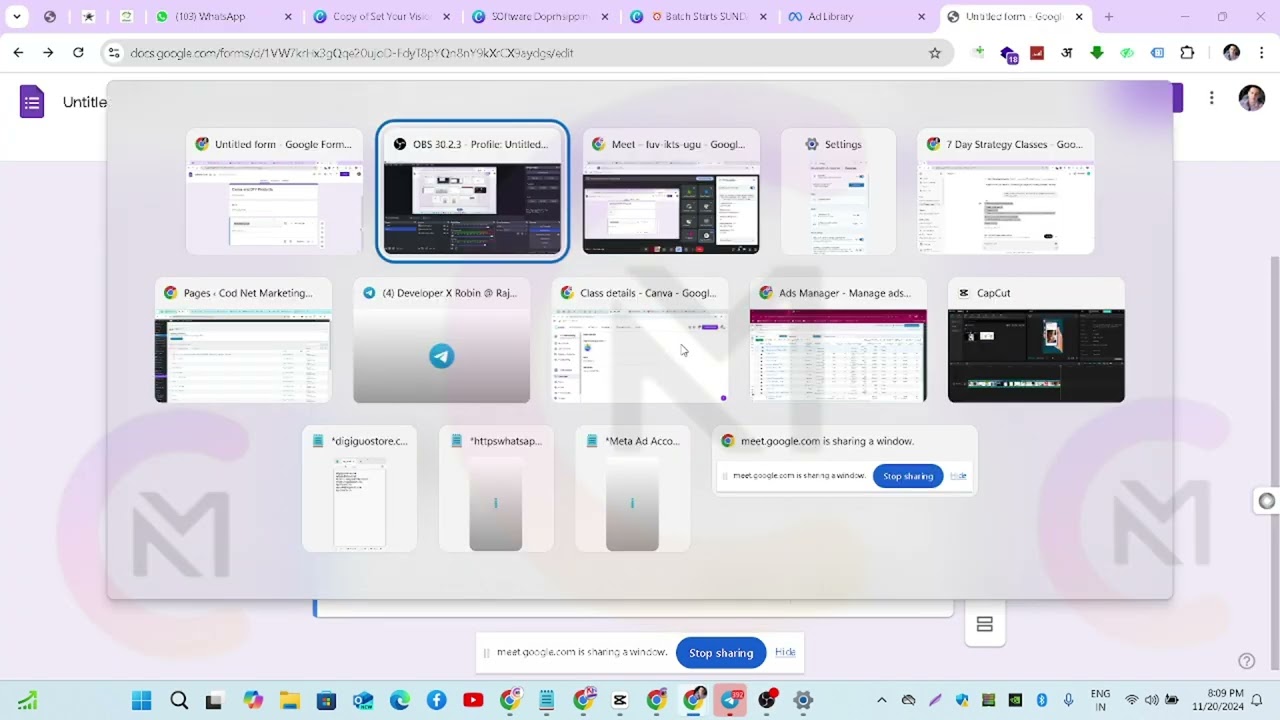Click the Add section icon in Forms
Screen dimensions: 1280x720
[x=985, y=624]
